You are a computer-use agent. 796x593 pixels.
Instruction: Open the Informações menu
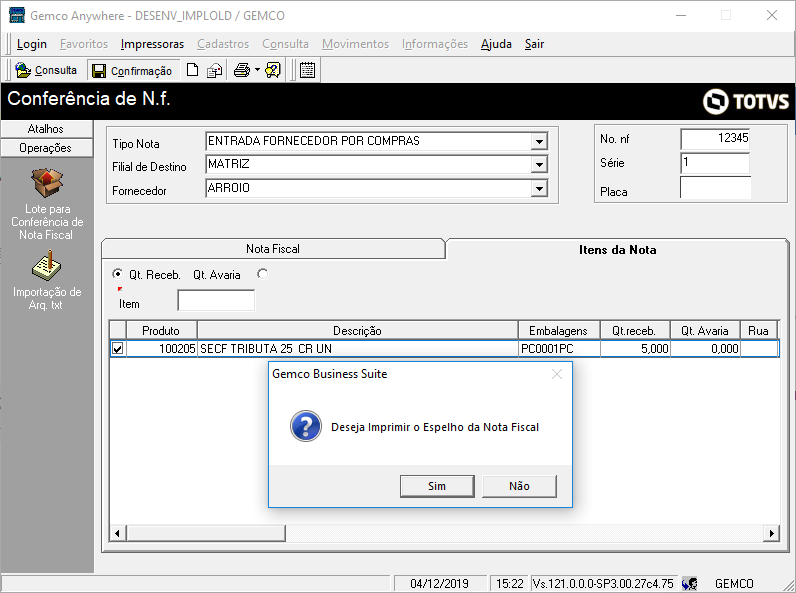tap(435, 44)
